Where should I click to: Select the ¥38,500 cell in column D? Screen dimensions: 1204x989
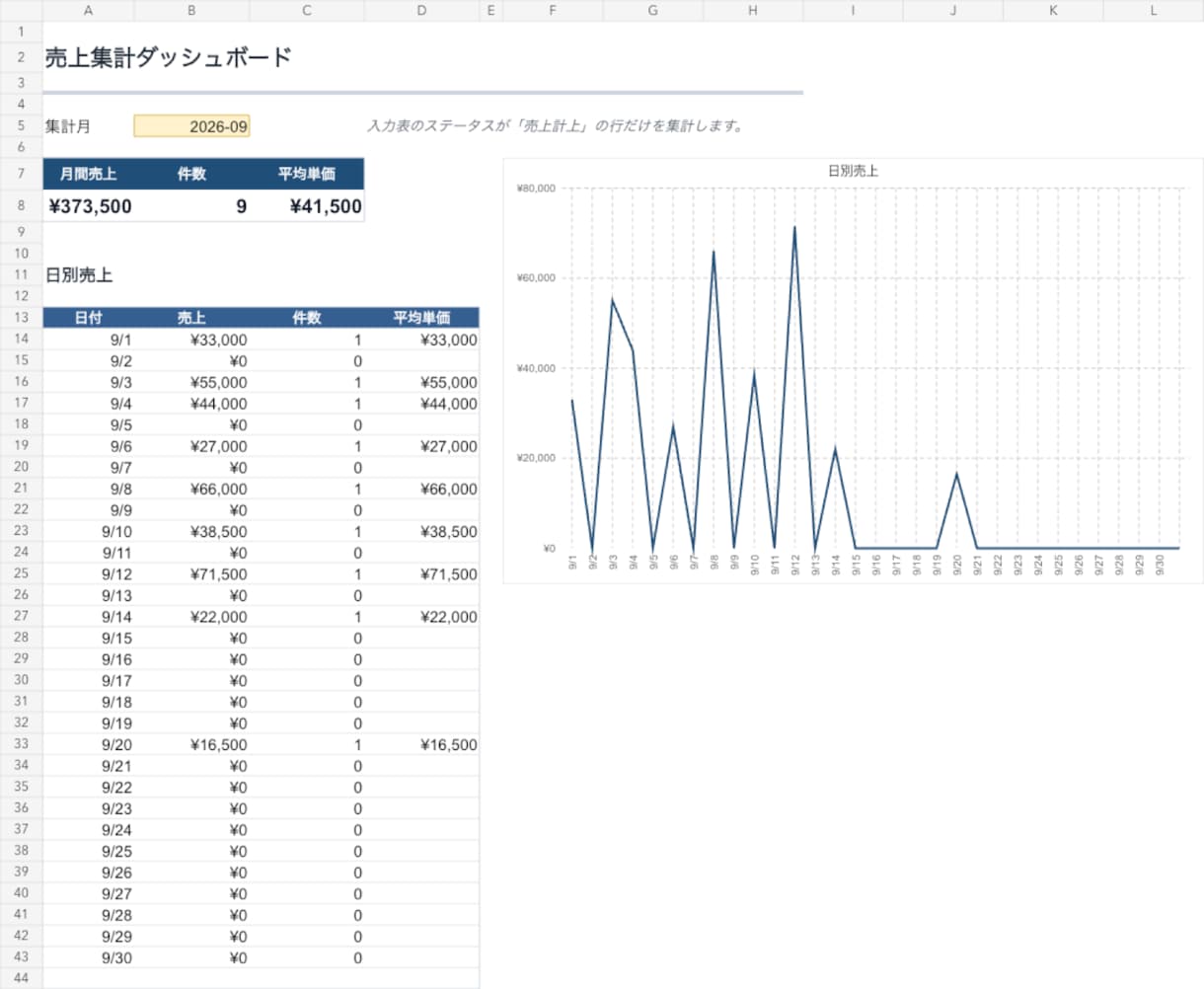pyautogui.click(x=421, y=531)
